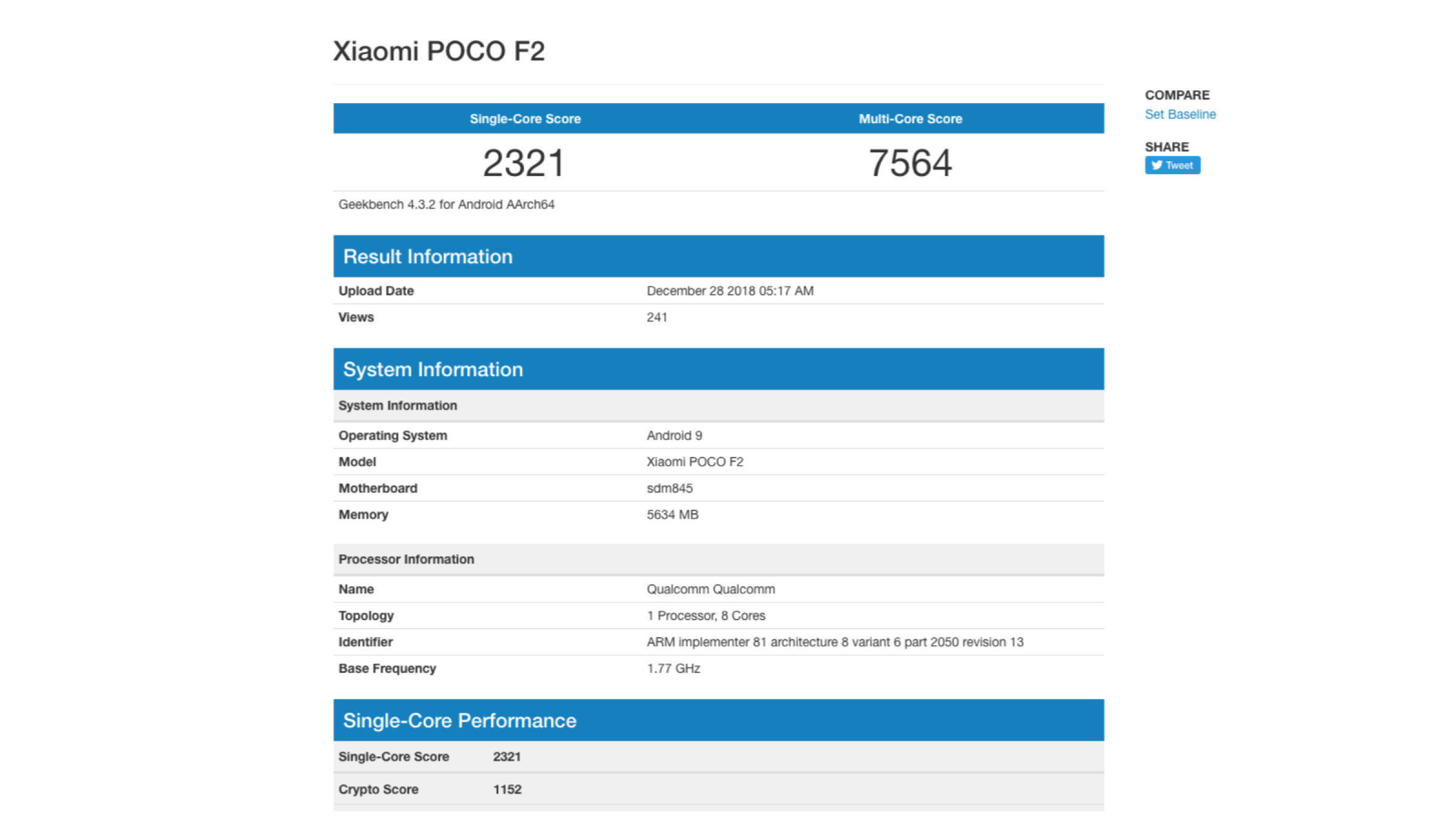Click the Result Information section header
Image resolution: width=1456 pixels, height=816 pixels.
428,257
